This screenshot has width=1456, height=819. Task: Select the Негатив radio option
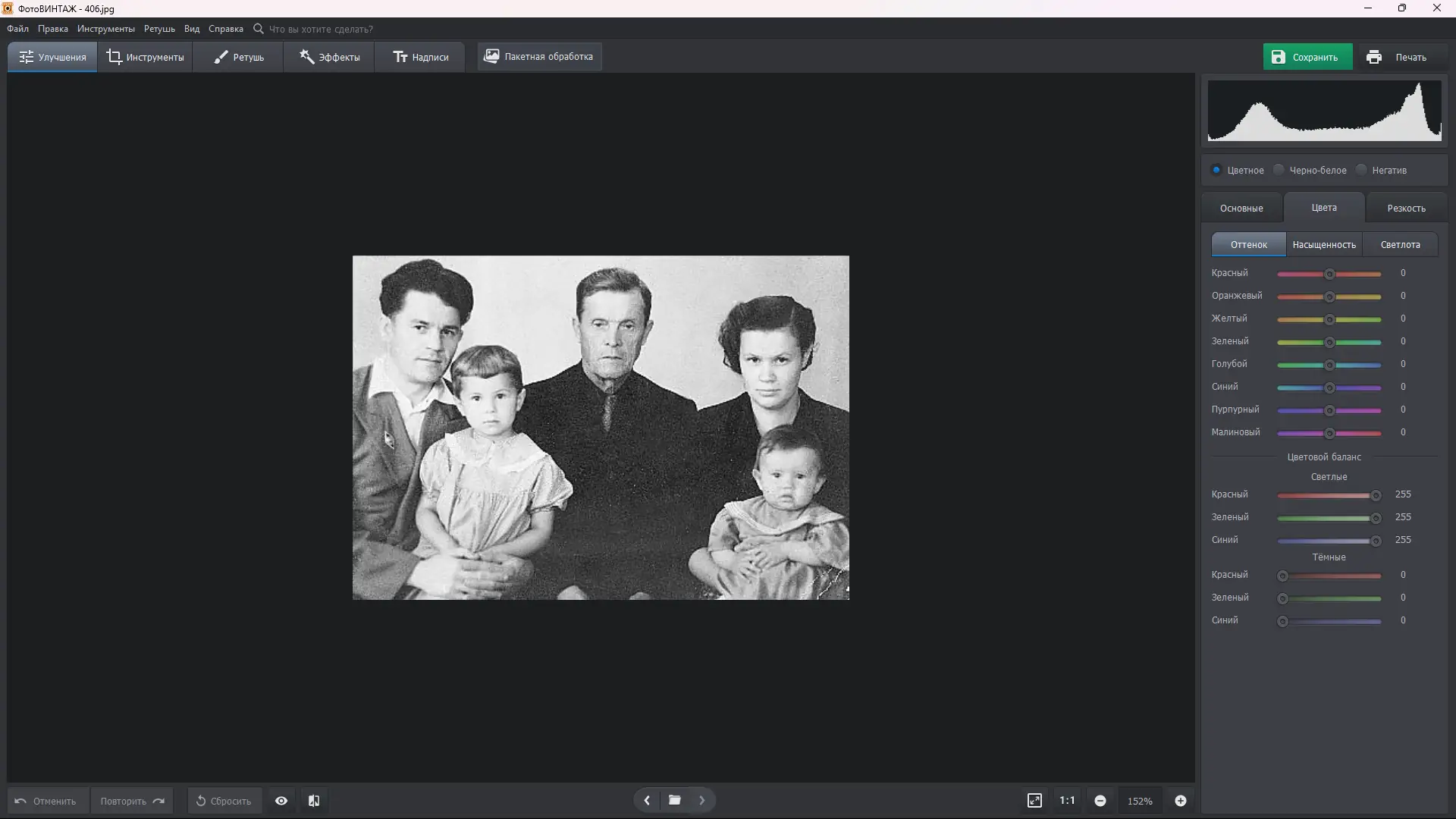click(1362, 170)
